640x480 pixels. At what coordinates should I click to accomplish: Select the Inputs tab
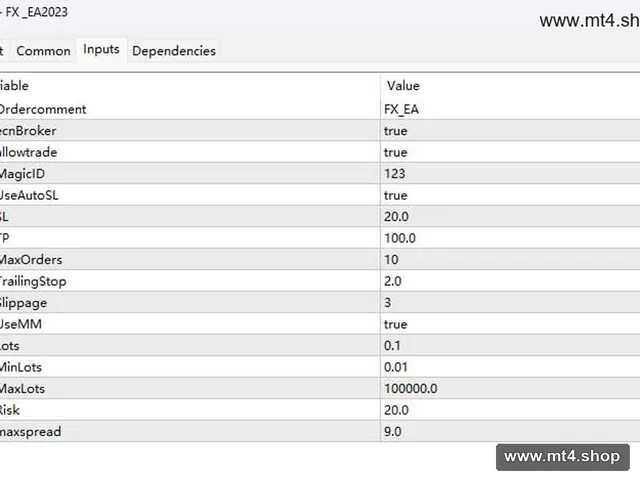(101, 49)
